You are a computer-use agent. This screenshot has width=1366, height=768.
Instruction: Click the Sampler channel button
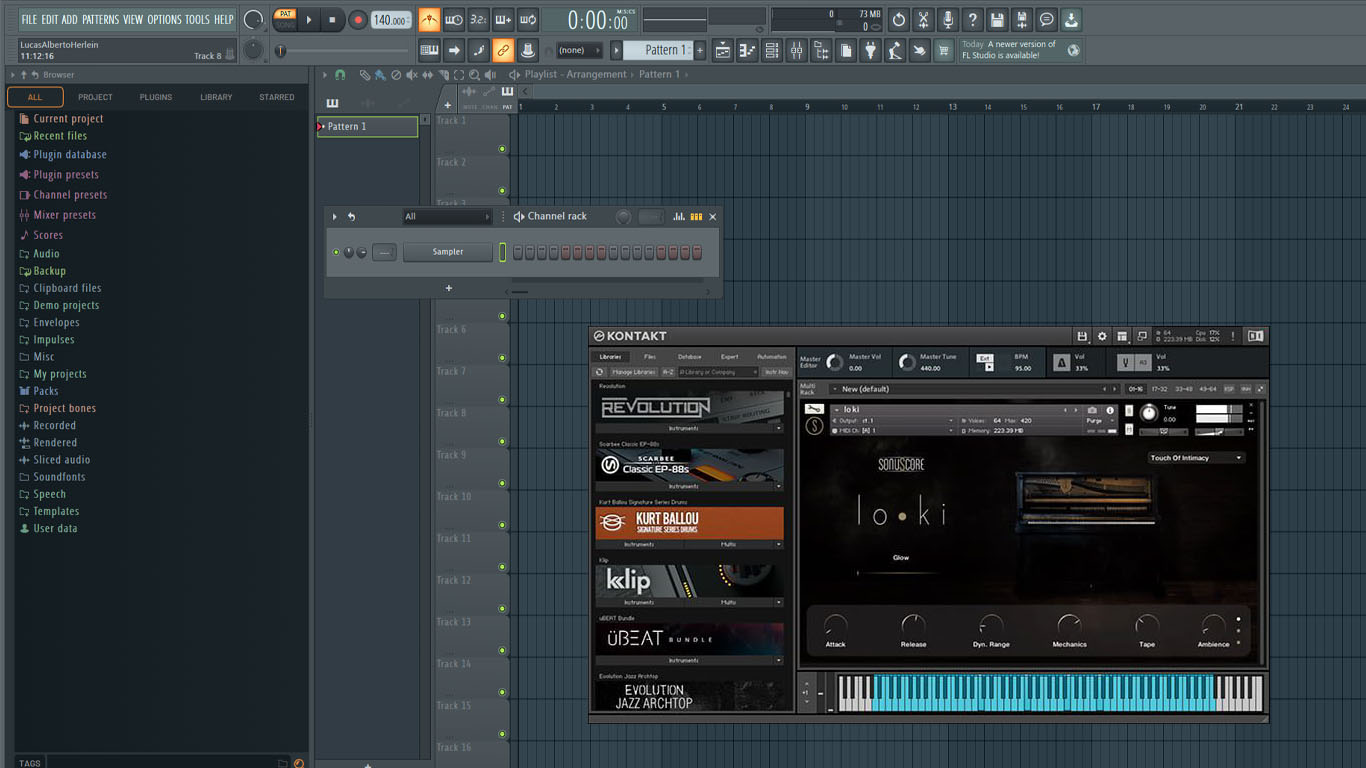pyautogui.click(x=448, y=252)
